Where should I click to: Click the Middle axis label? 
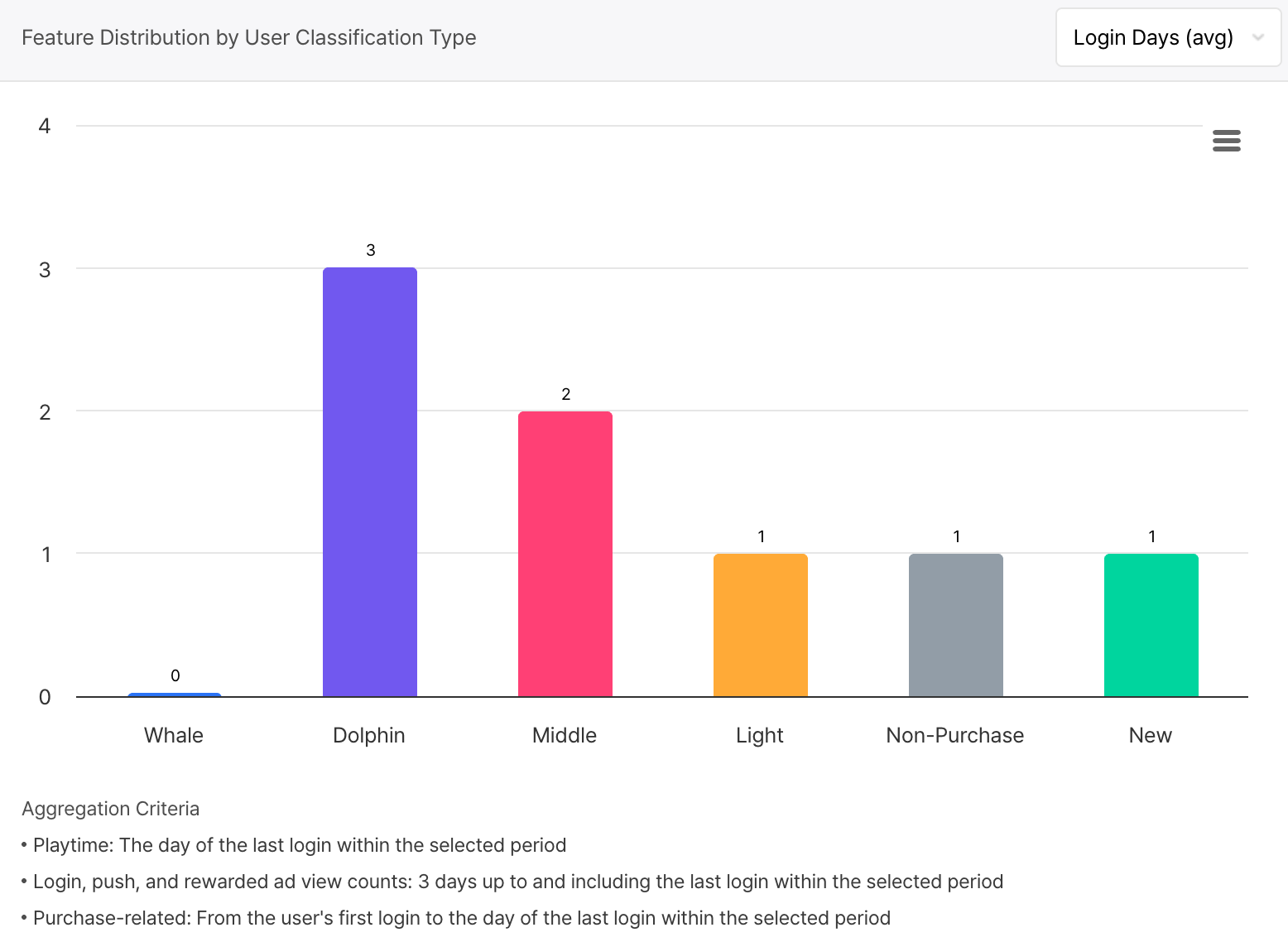click(565, 735)
